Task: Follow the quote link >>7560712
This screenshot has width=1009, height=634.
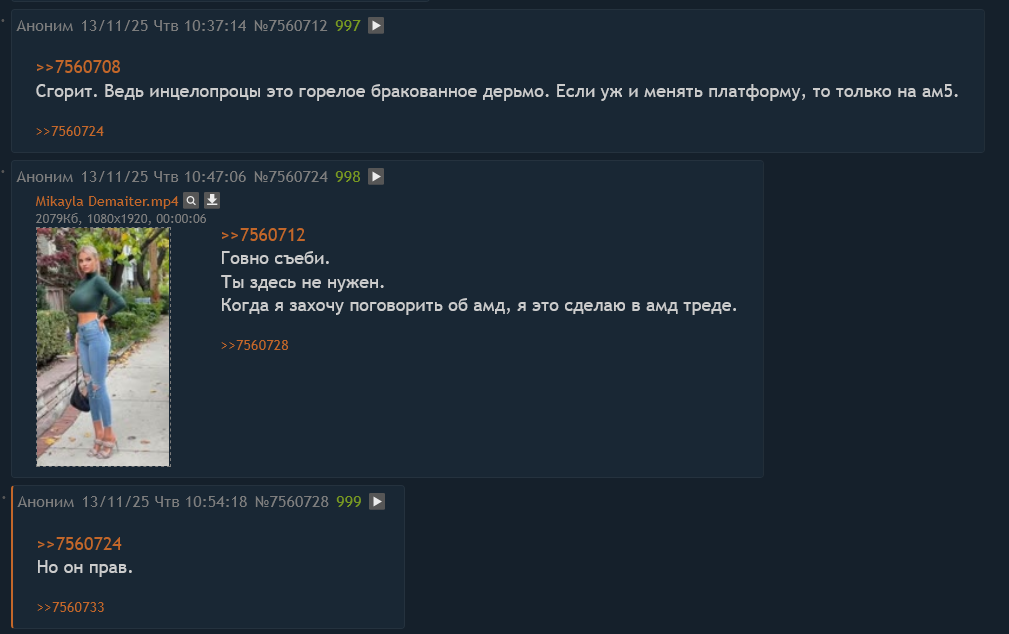Action: pyautogui.click(x=263, y=235)
